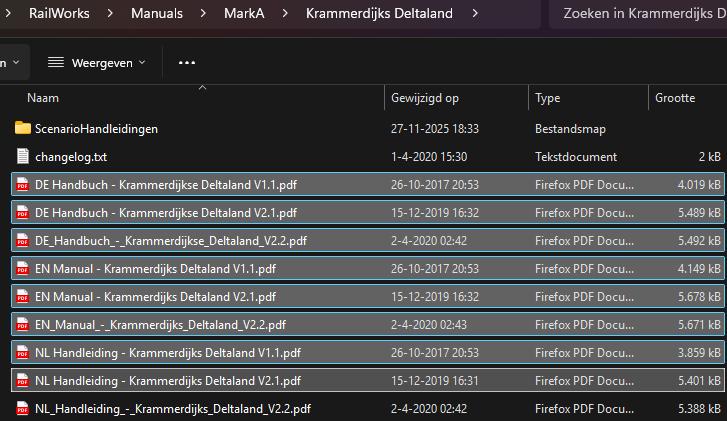Viewport: 727px width, 421px height.
Task: Click size 5.492 kB cell
Action: tap(699, 241)
